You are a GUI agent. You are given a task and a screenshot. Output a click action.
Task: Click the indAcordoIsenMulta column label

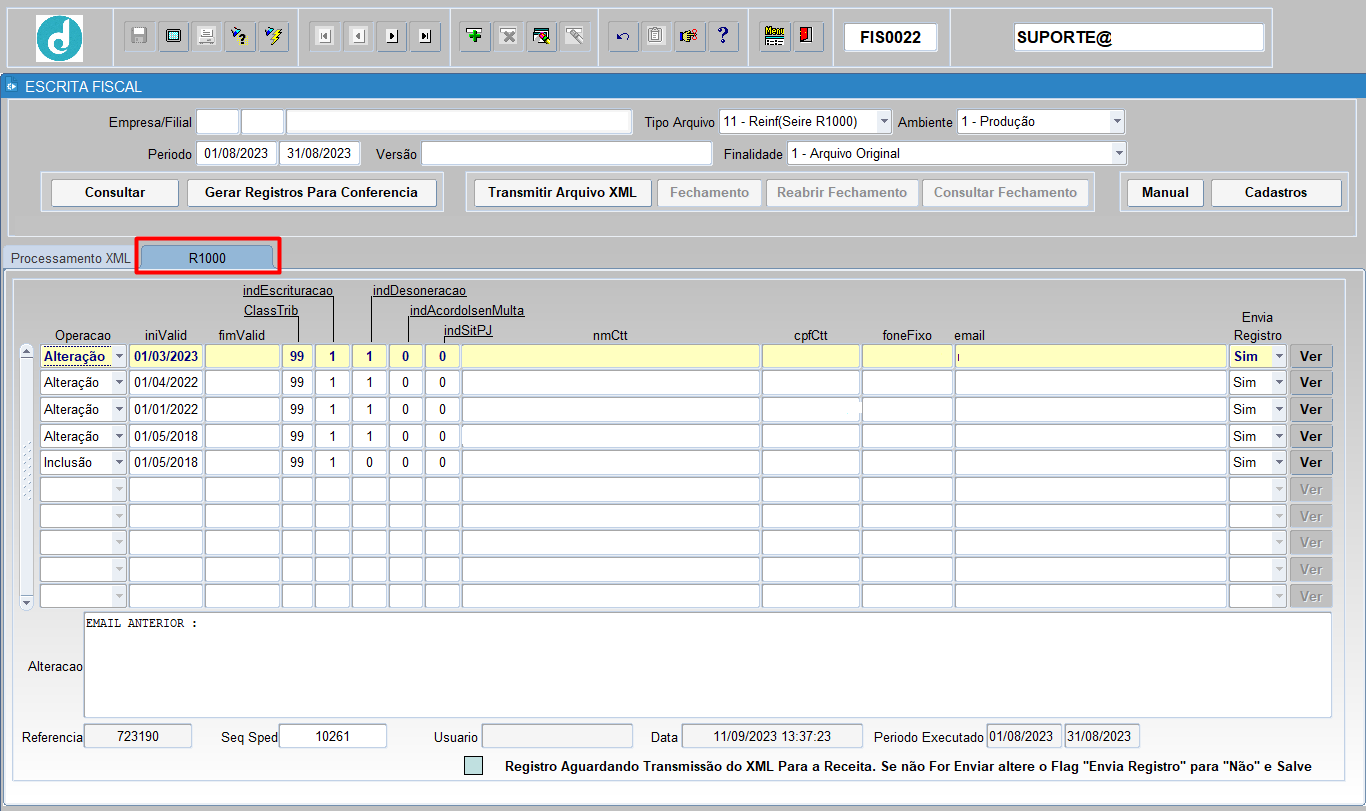coord(467,311)
